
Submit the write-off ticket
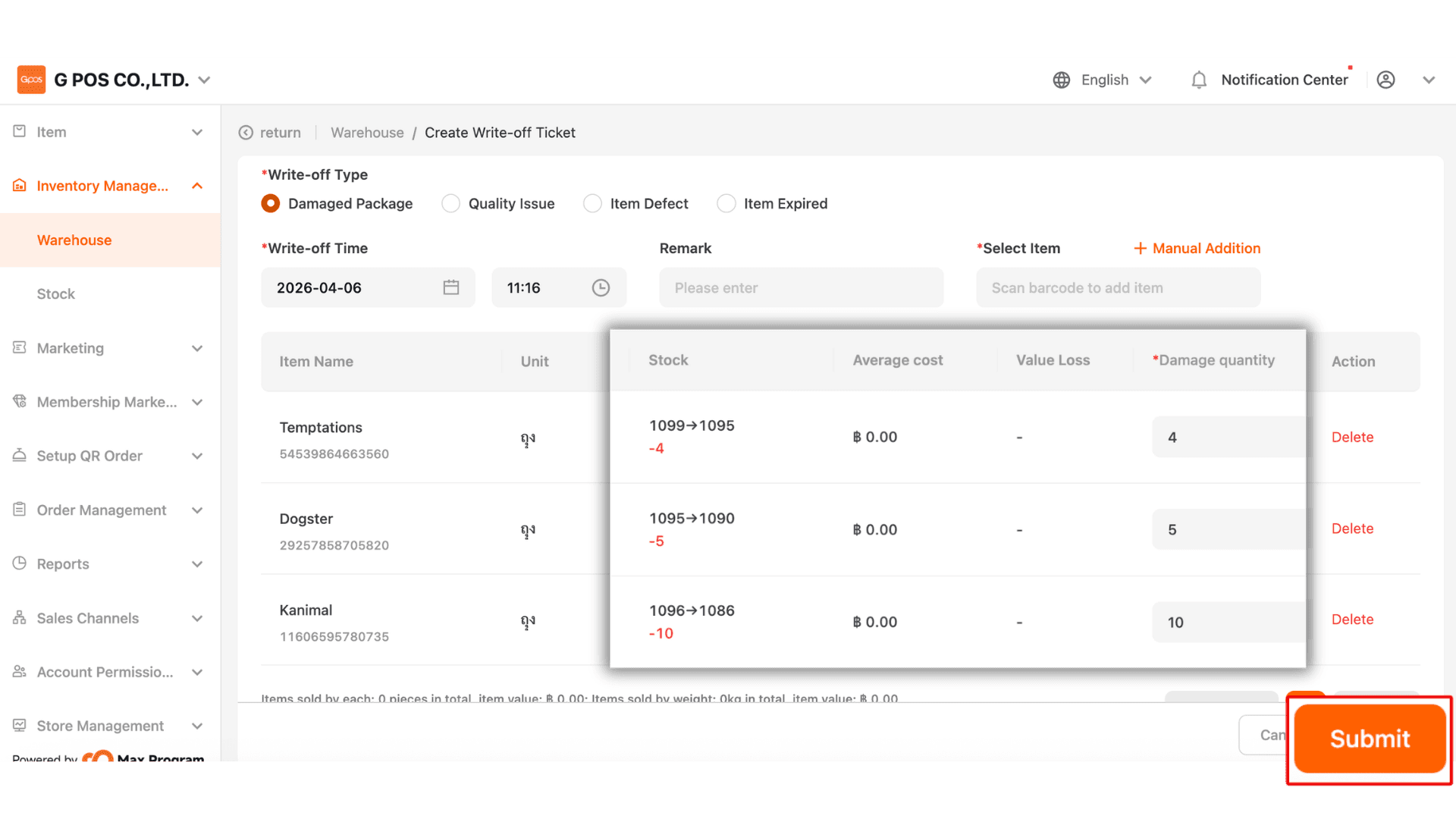1369,738
